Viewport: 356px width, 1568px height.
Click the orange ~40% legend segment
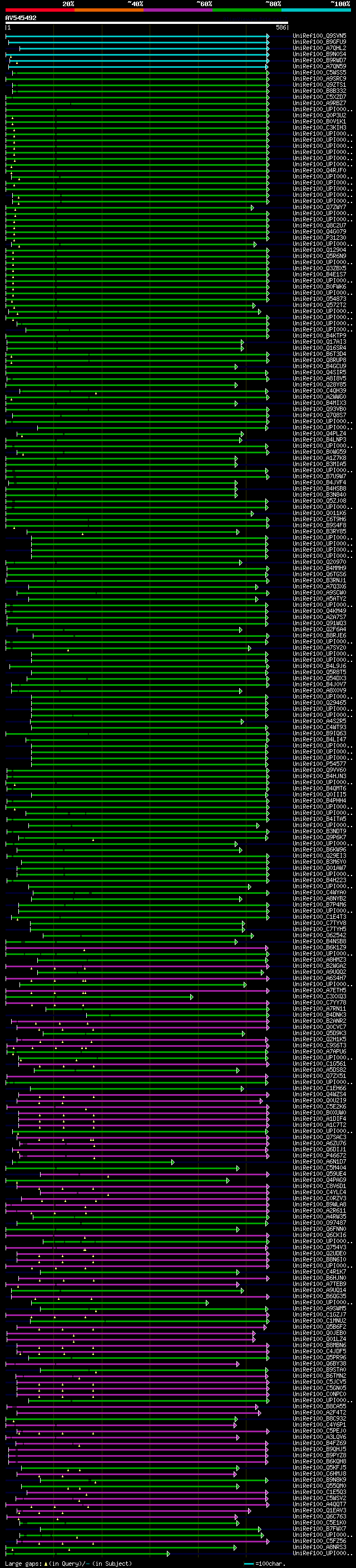109,10
